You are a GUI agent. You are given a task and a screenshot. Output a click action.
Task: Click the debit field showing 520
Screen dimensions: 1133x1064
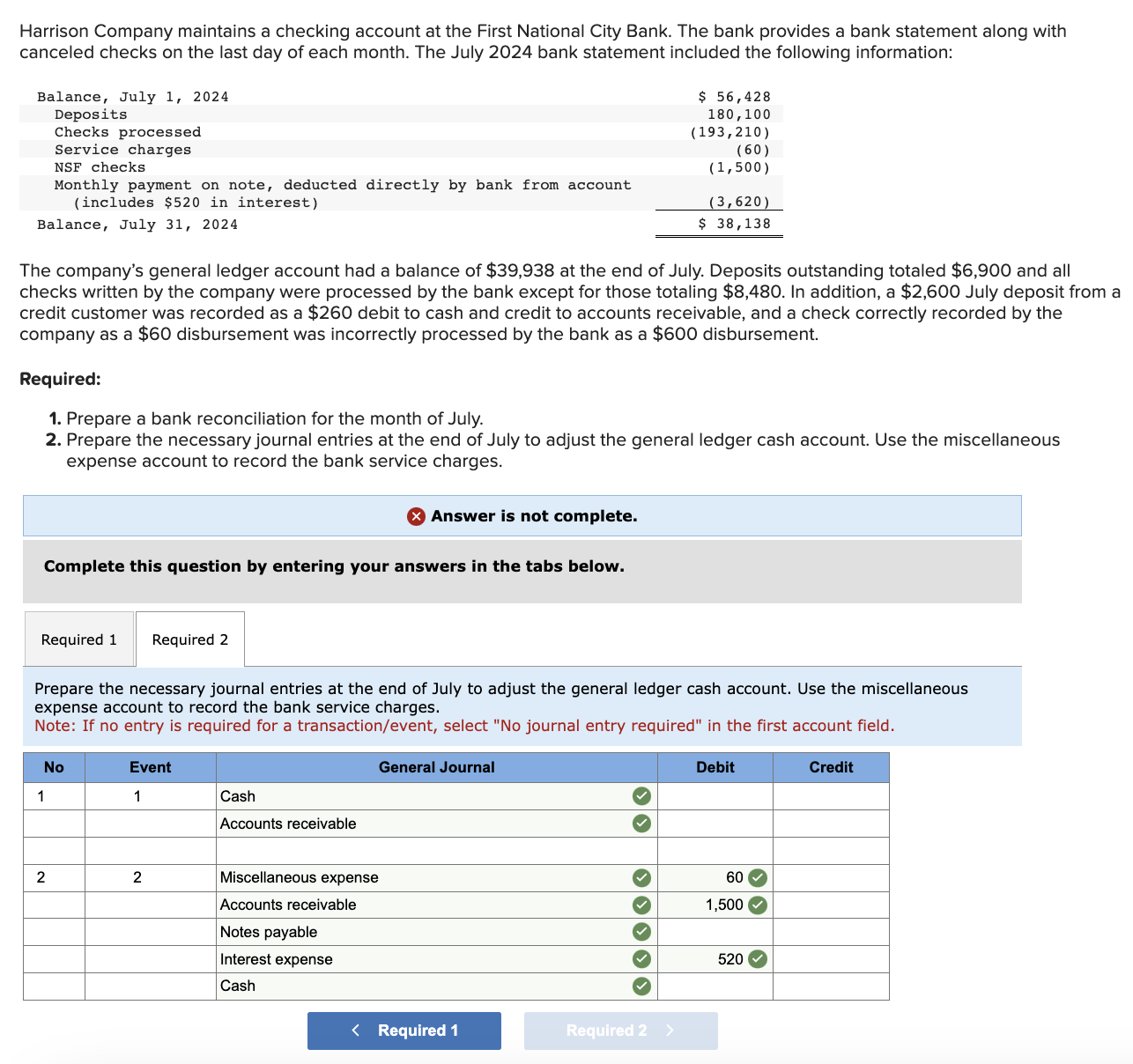[715, 959]
